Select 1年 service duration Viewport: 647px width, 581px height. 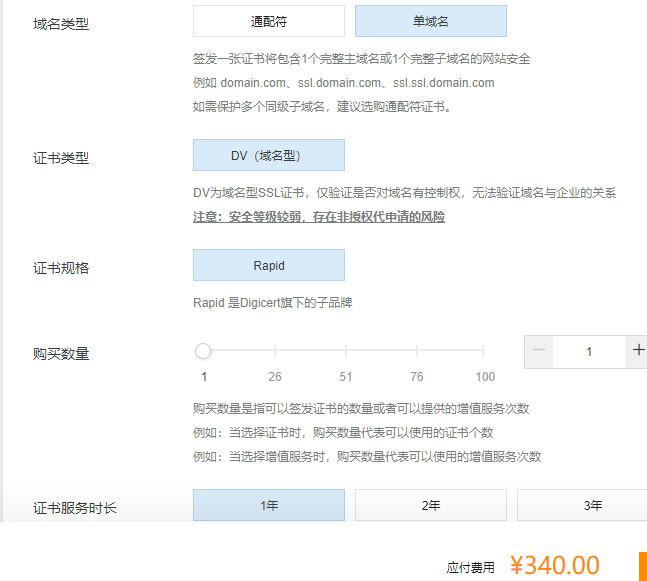tap(268, 505)
